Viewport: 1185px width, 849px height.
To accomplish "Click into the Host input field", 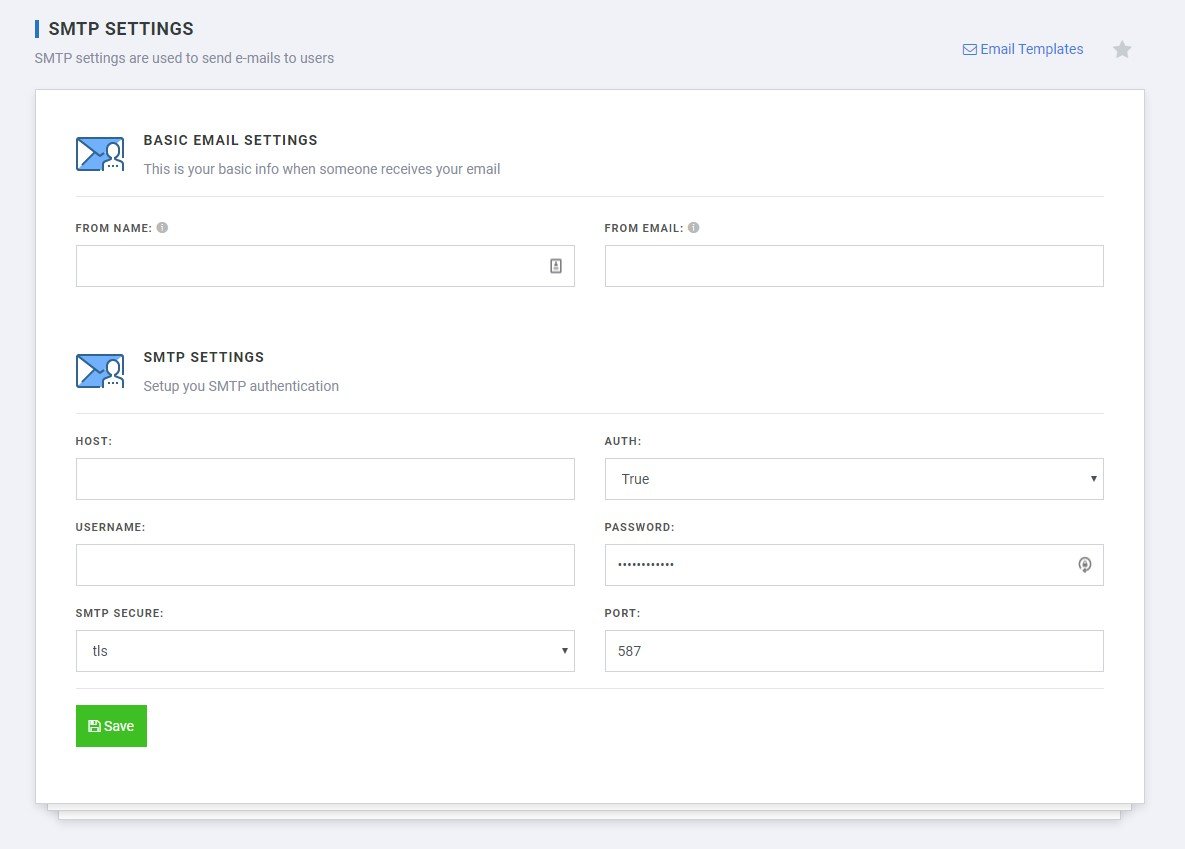I will point(325,479).
